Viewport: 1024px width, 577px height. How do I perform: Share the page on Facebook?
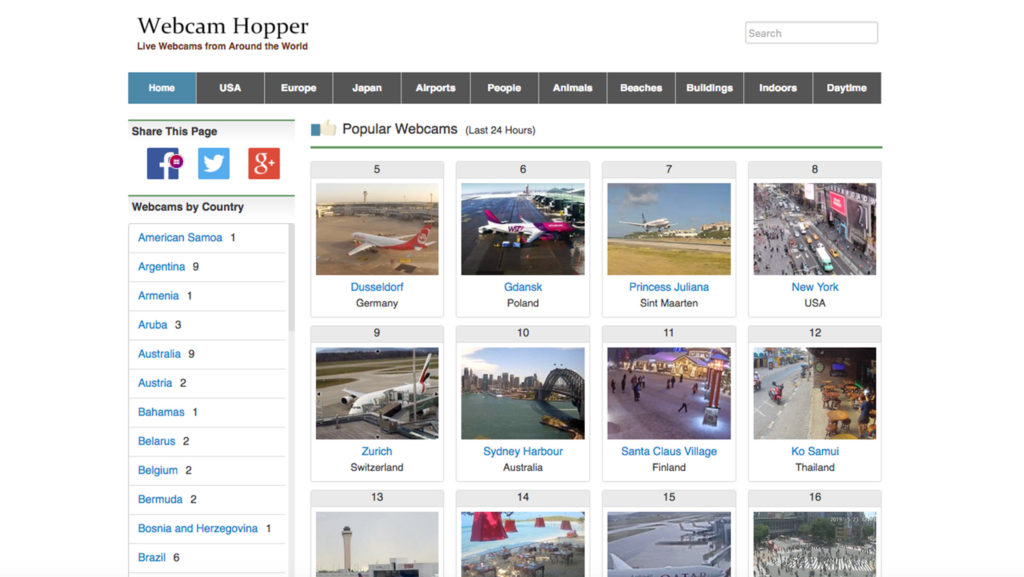click(x=163, y=163)
